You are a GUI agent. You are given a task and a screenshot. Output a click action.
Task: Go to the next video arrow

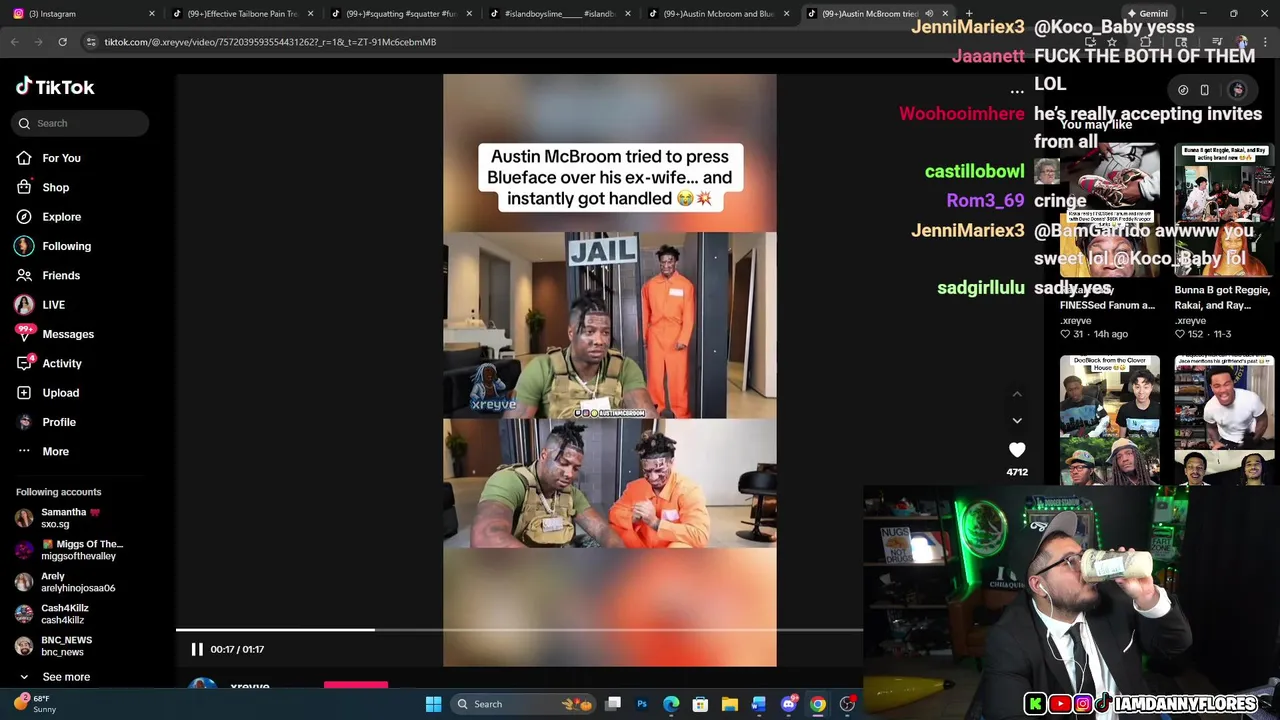coord(1017,421)
